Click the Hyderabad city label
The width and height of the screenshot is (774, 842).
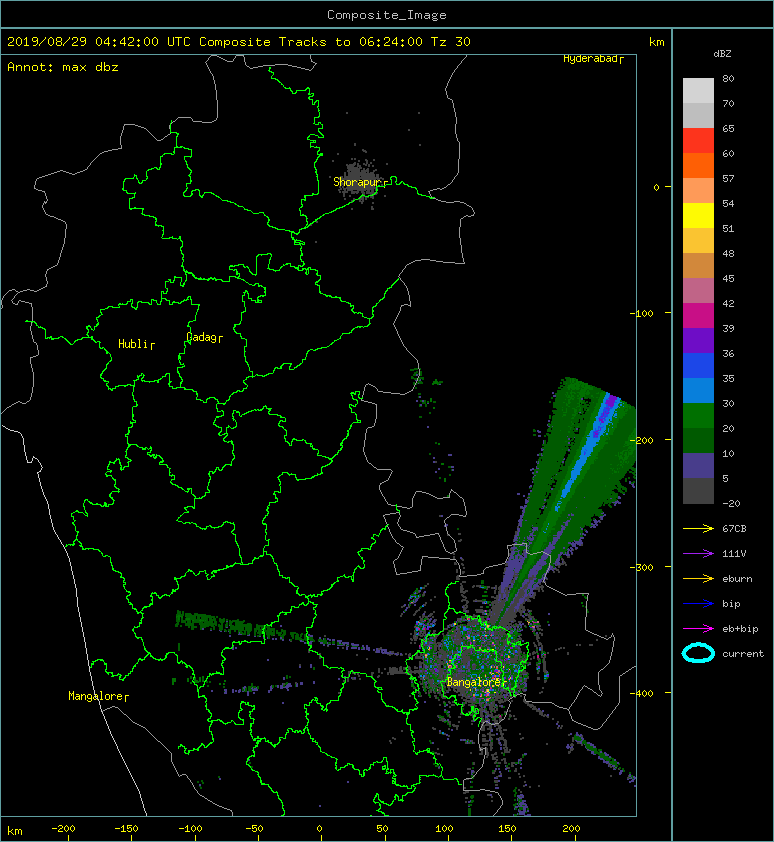[x=590, y=59]
